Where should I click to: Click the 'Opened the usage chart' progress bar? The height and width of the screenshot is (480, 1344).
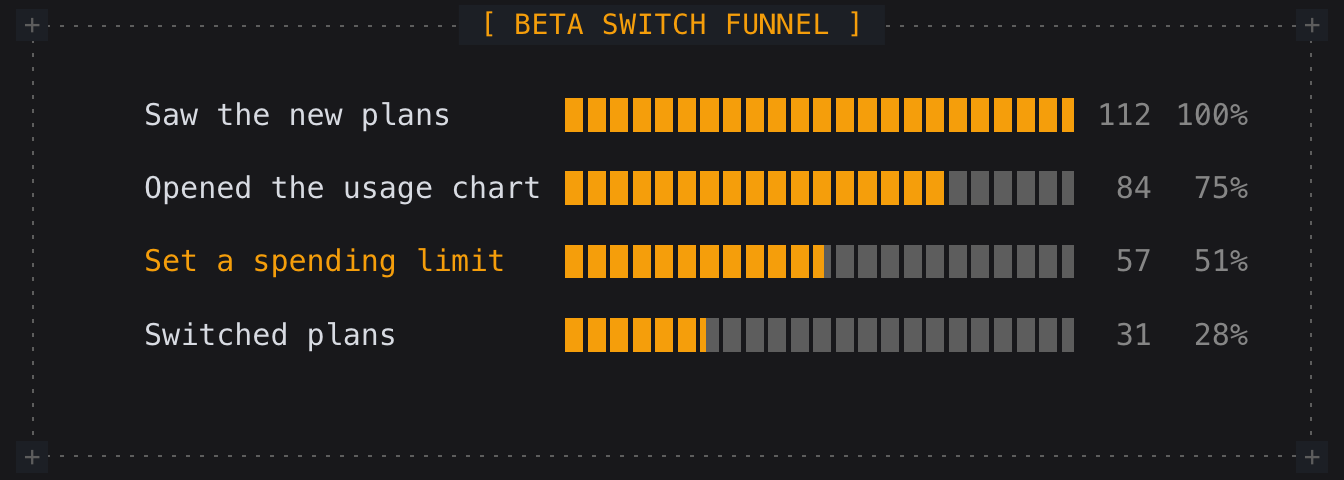(x=819, y=188)
